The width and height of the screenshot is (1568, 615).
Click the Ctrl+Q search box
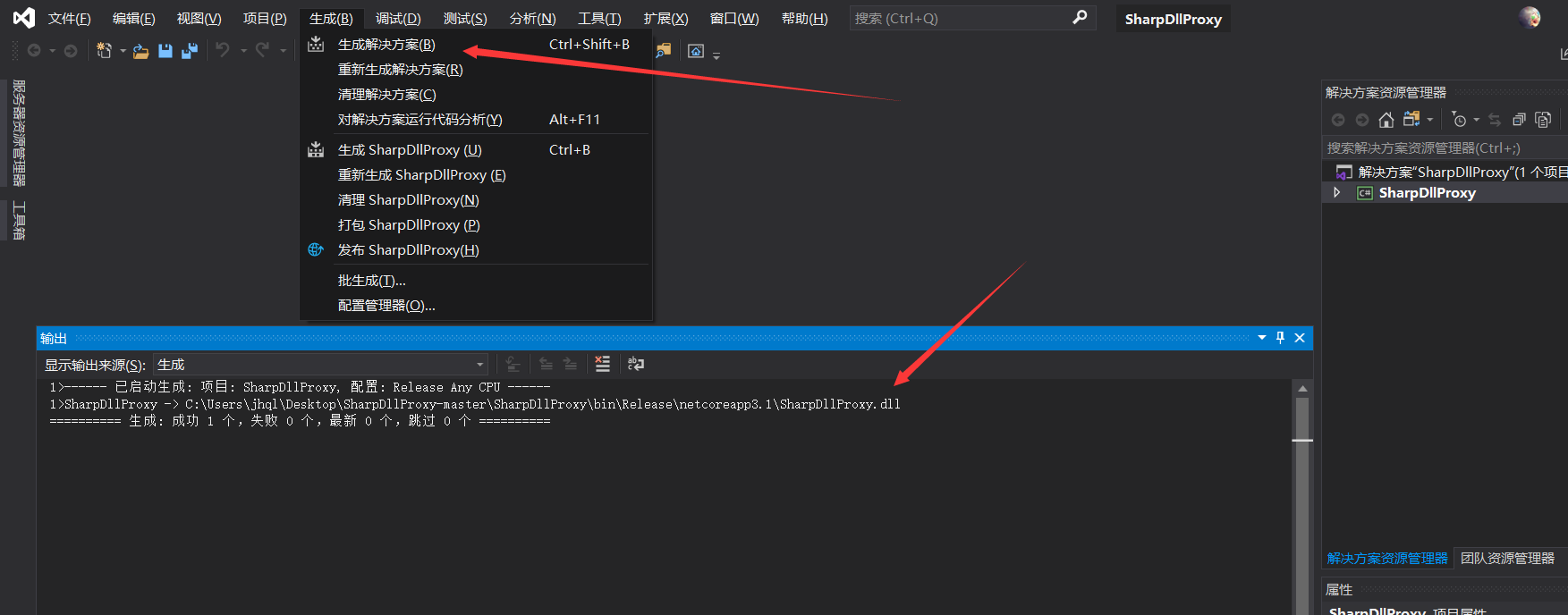[x=973, y=18]
